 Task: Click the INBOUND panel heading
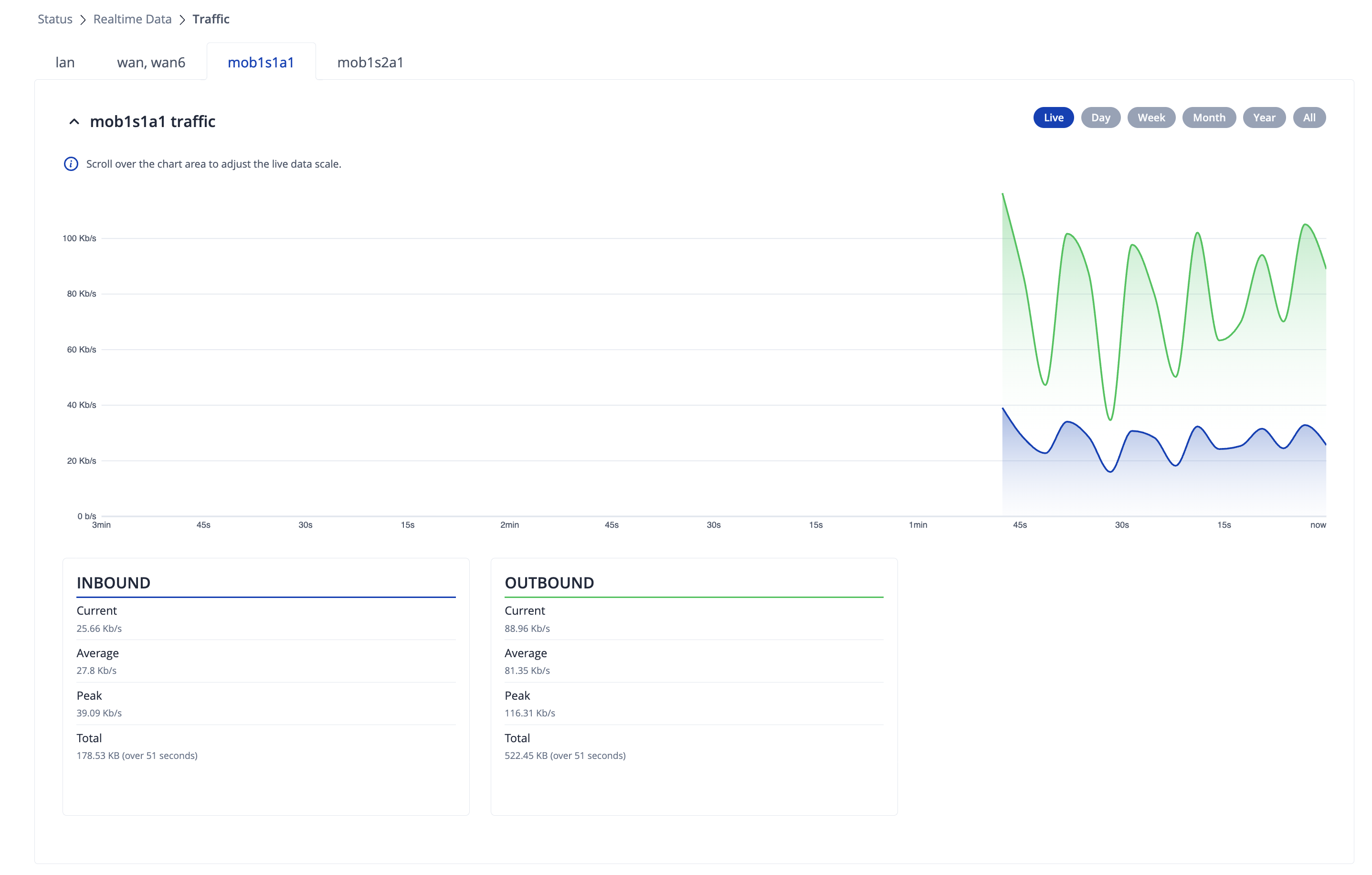pyautogui.click(x=114, y=583)
